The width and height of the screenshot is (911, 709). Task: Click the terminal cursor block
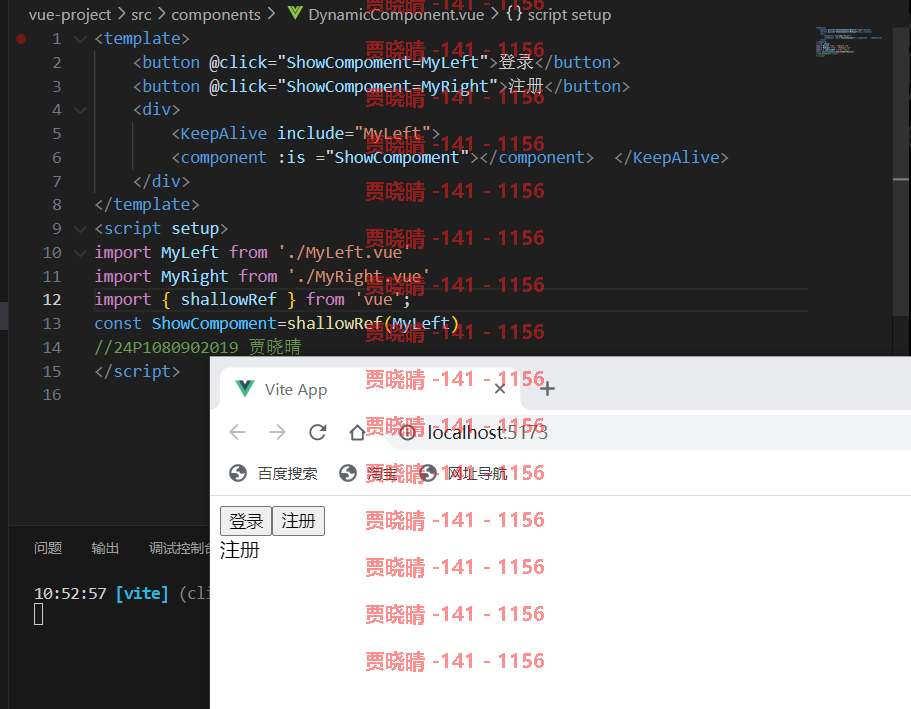click(x=38, y=614)
